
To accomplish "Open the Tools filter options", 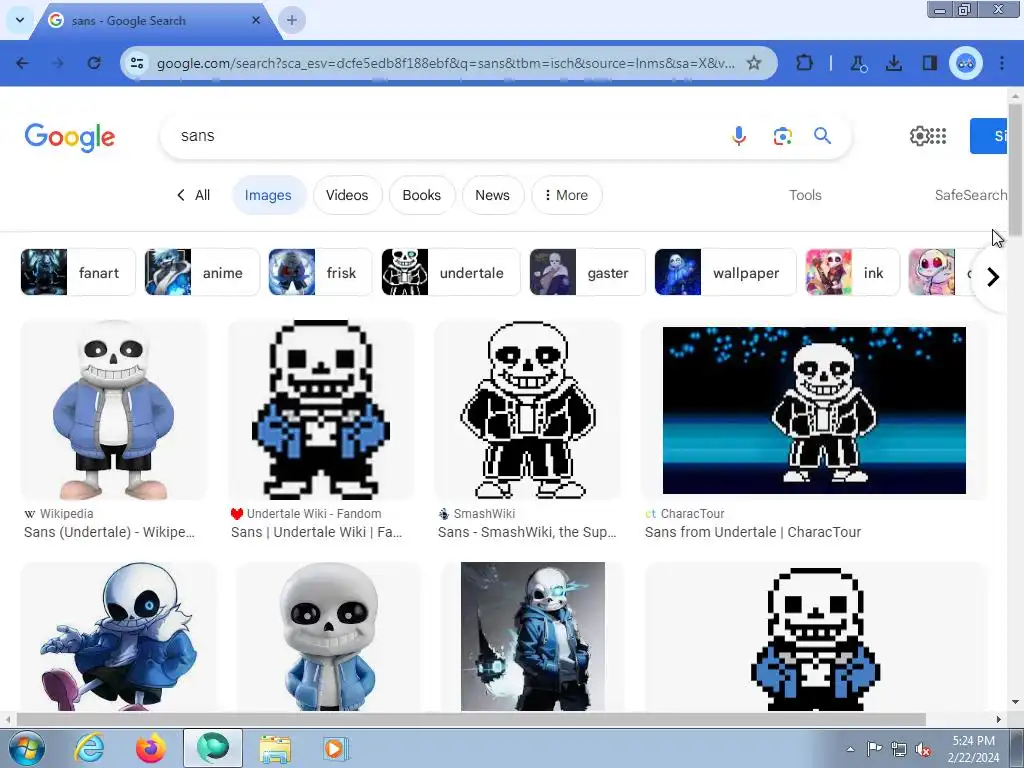I will (x=805, y=195).
